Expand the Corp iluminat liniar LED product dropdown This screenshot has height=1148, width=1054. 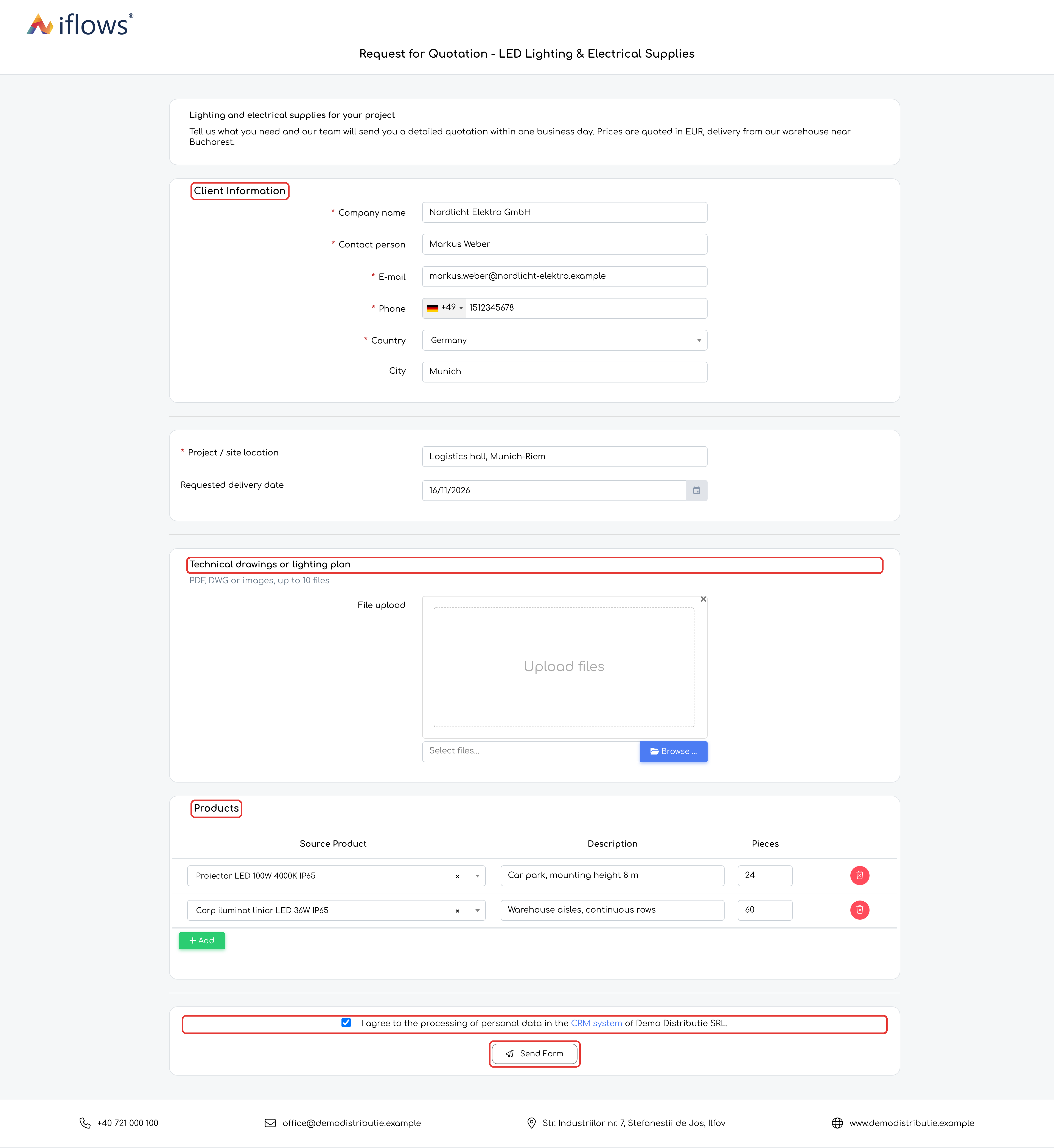coord(477,911)
